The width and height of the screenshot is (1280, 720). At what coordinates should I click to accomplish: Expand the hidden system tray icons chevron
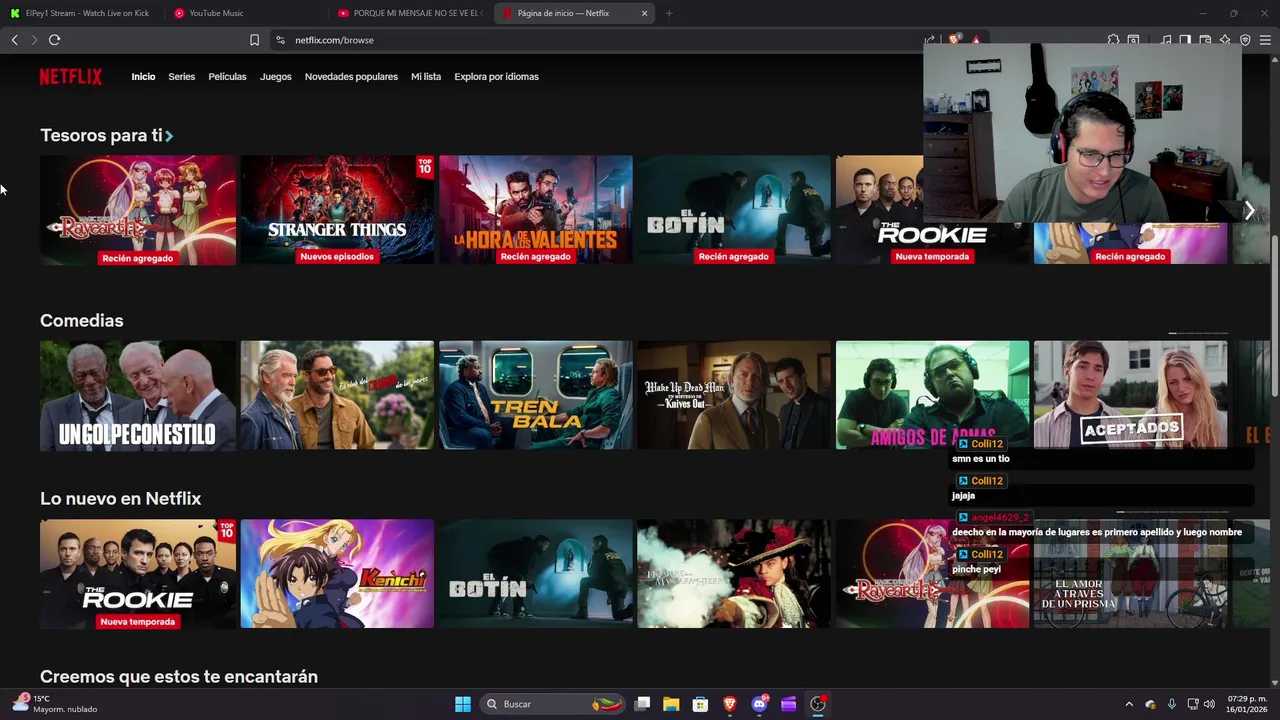[x=1129, y=704]
